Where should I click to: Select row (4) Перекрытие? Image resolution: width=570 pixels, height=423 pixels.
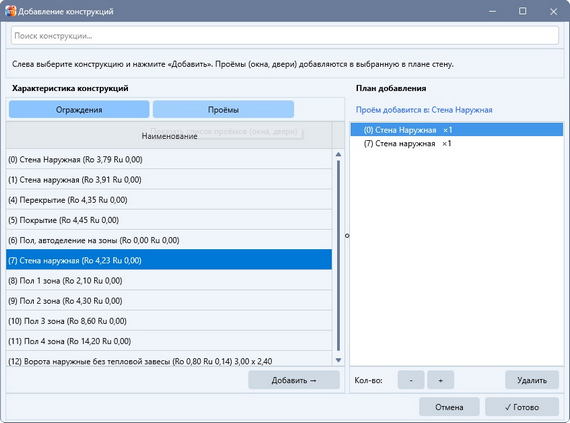169,200
